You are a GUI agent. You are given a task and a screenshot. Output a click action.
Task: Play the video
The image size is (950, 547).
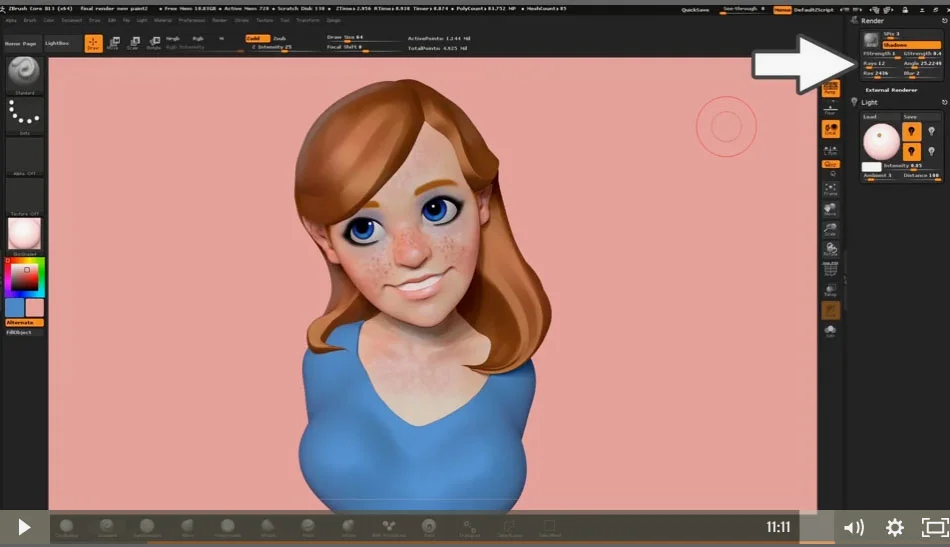(x=24, y=527)
